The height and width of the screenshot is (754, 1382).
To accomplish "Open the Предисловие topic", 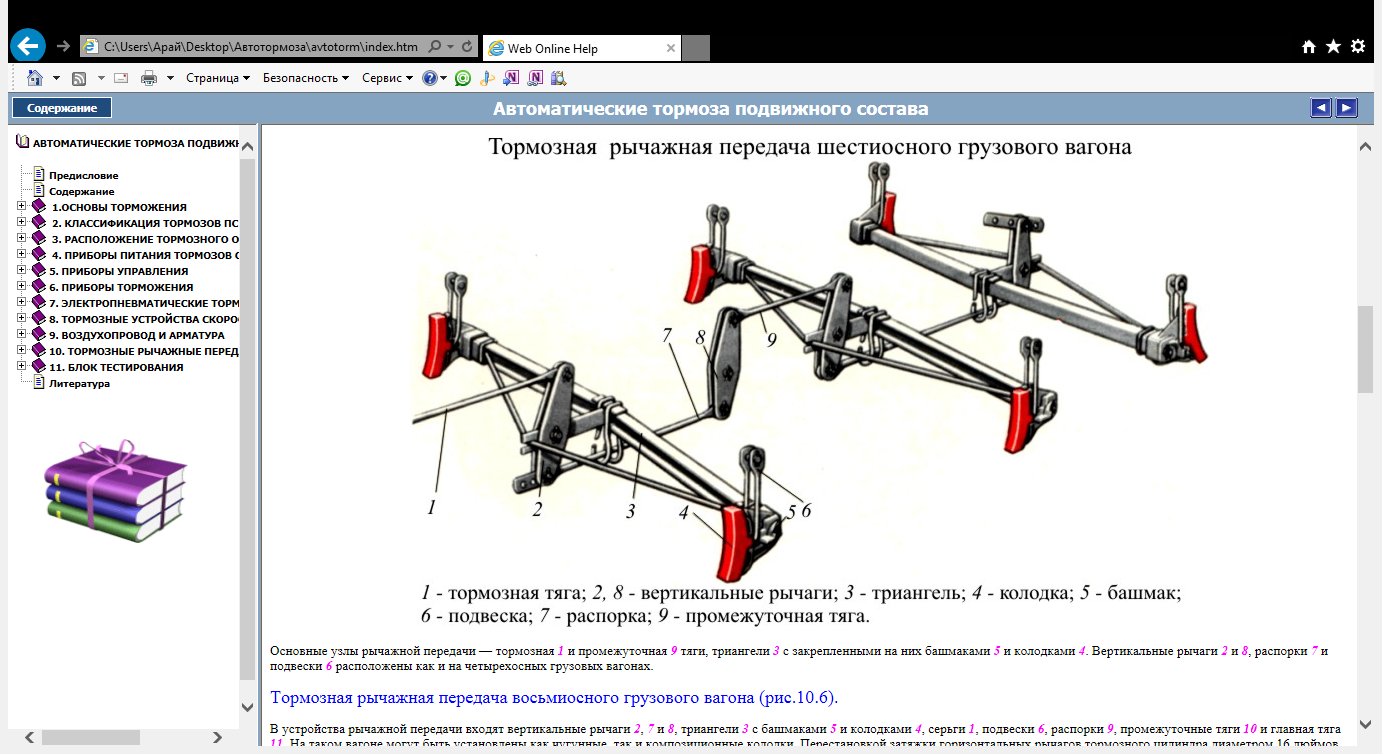I will coord(83,175).
